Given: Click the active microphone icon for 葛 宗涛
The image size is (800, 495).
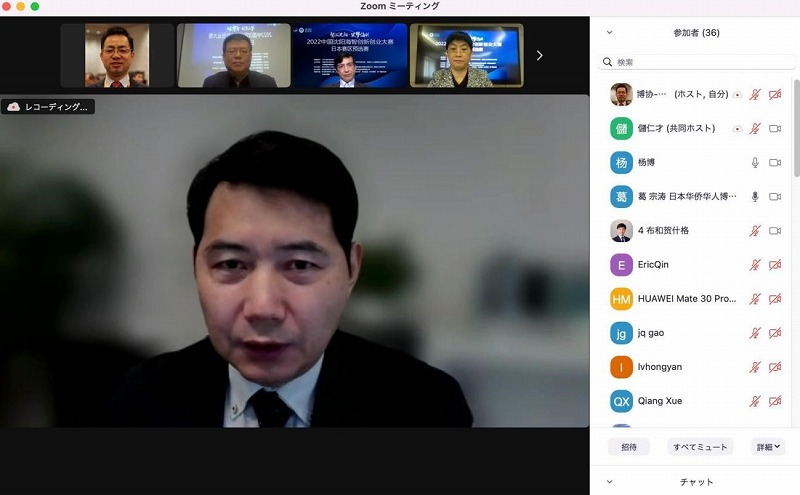Looking at the screenshot, I should pyautogui.click(x=755, y=197).
